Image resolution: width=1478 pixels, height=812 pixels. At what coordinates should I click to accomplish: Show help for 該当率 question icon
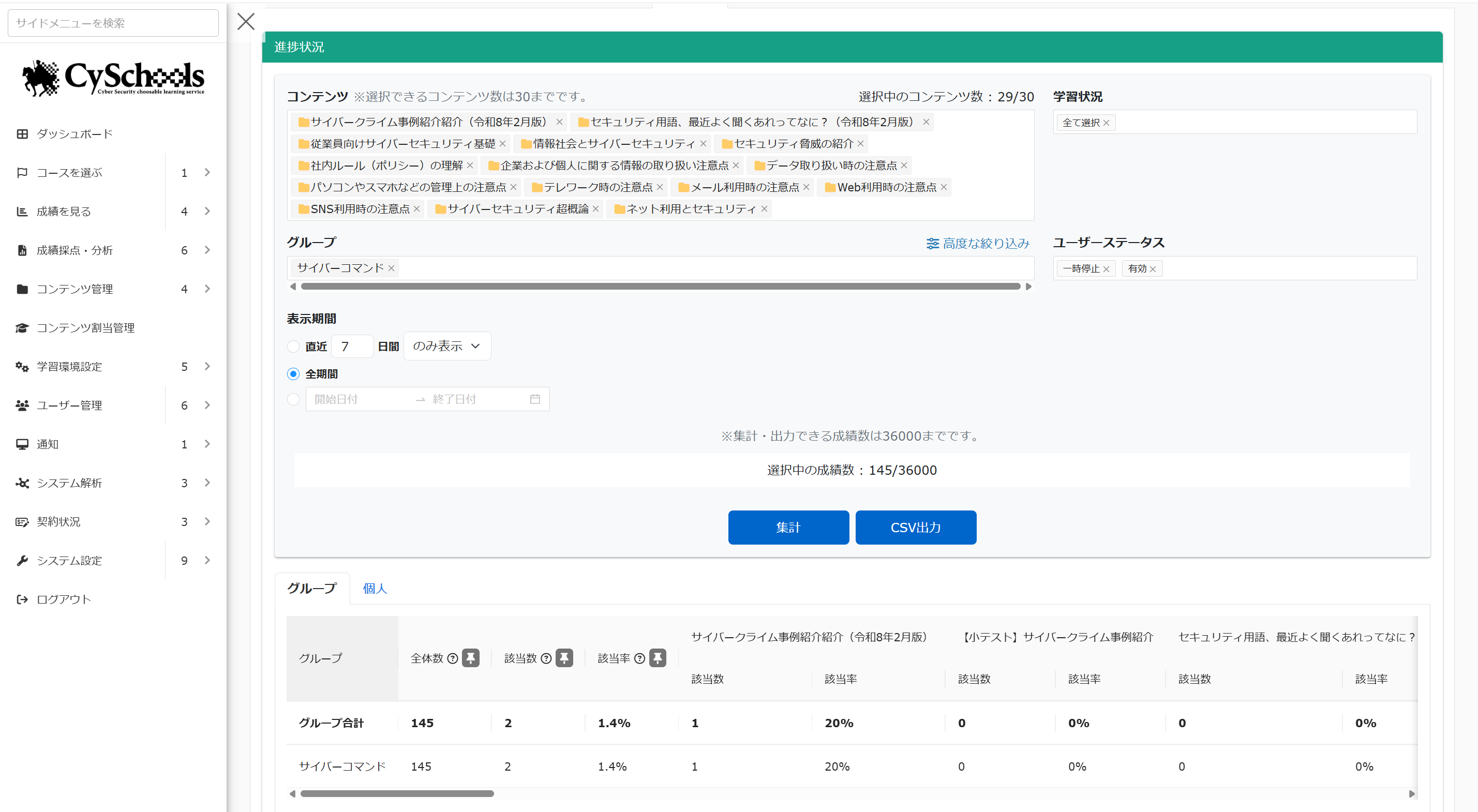point(640,658)
